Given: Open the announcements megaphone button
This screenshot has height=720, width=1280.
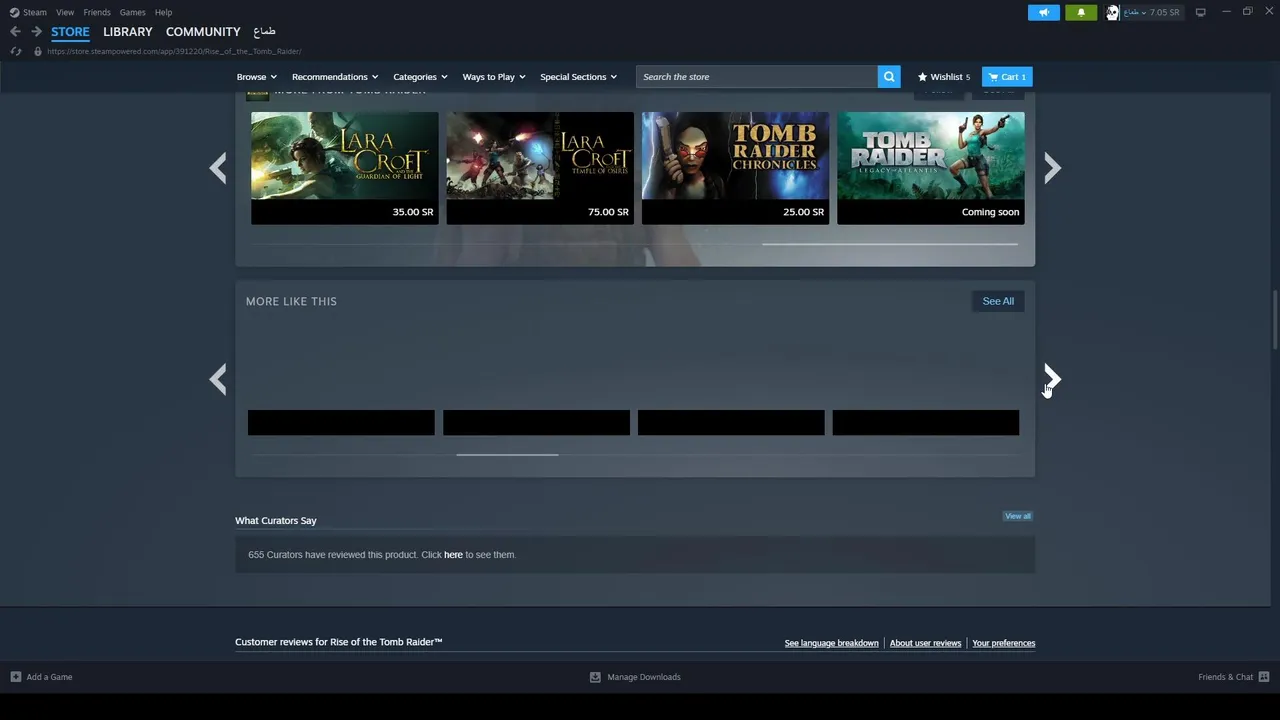Looking at the screenshot, I should point(1043,12).
